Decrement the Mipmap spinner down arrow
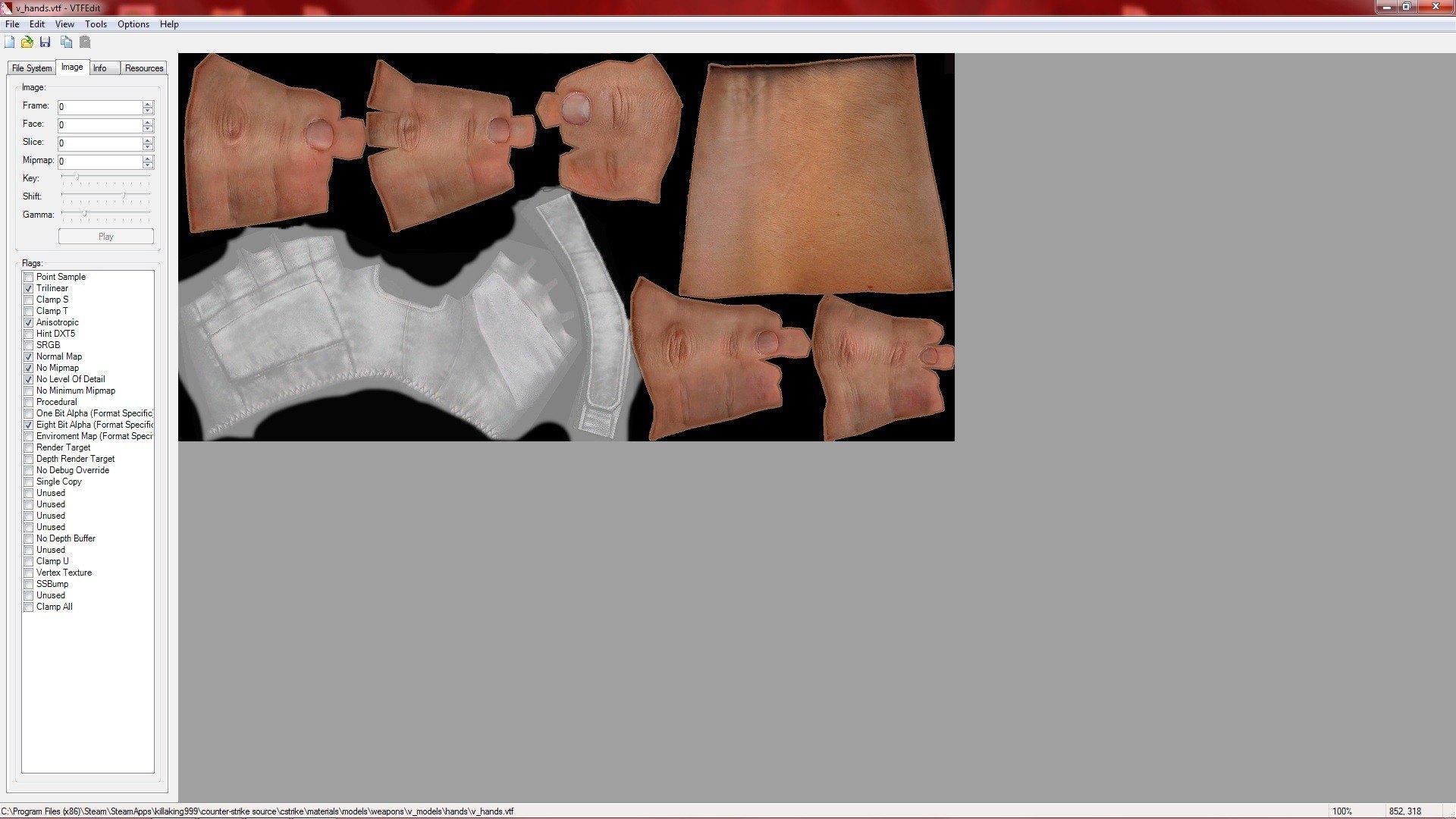The width and height of the screenshot is (1456, 819). pos(148,165)
